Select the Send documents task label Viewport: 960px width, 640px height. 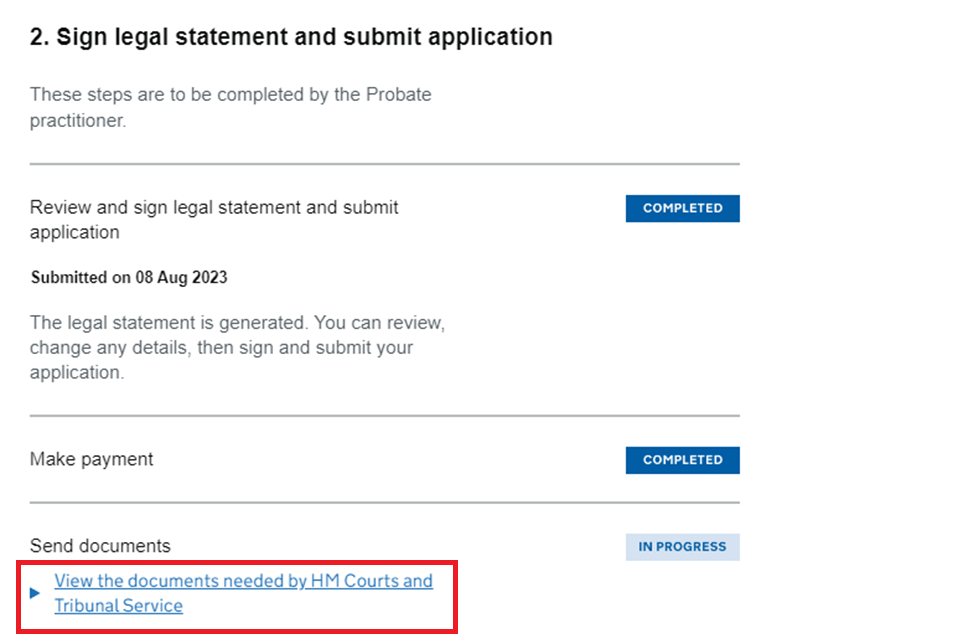(100, 546)
